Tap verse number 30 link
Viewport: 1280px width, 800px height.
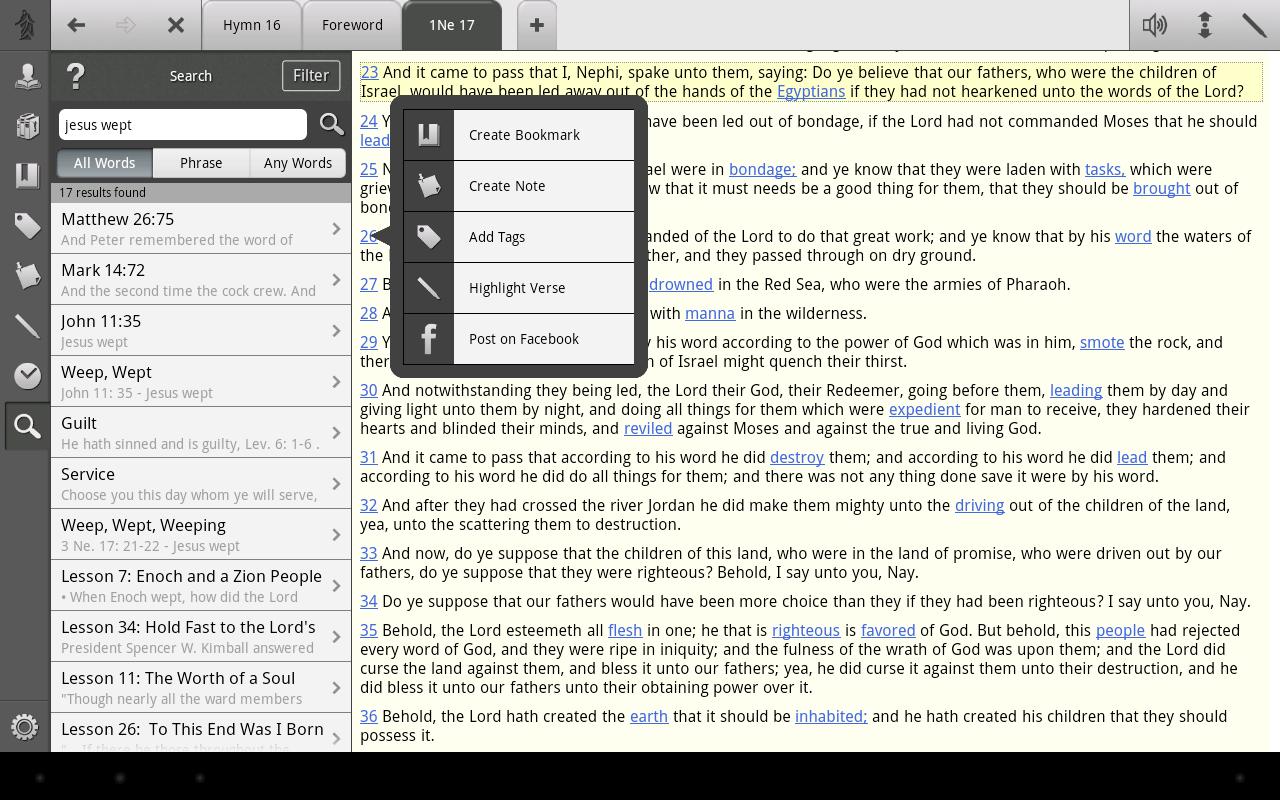(x=369, y=390)
